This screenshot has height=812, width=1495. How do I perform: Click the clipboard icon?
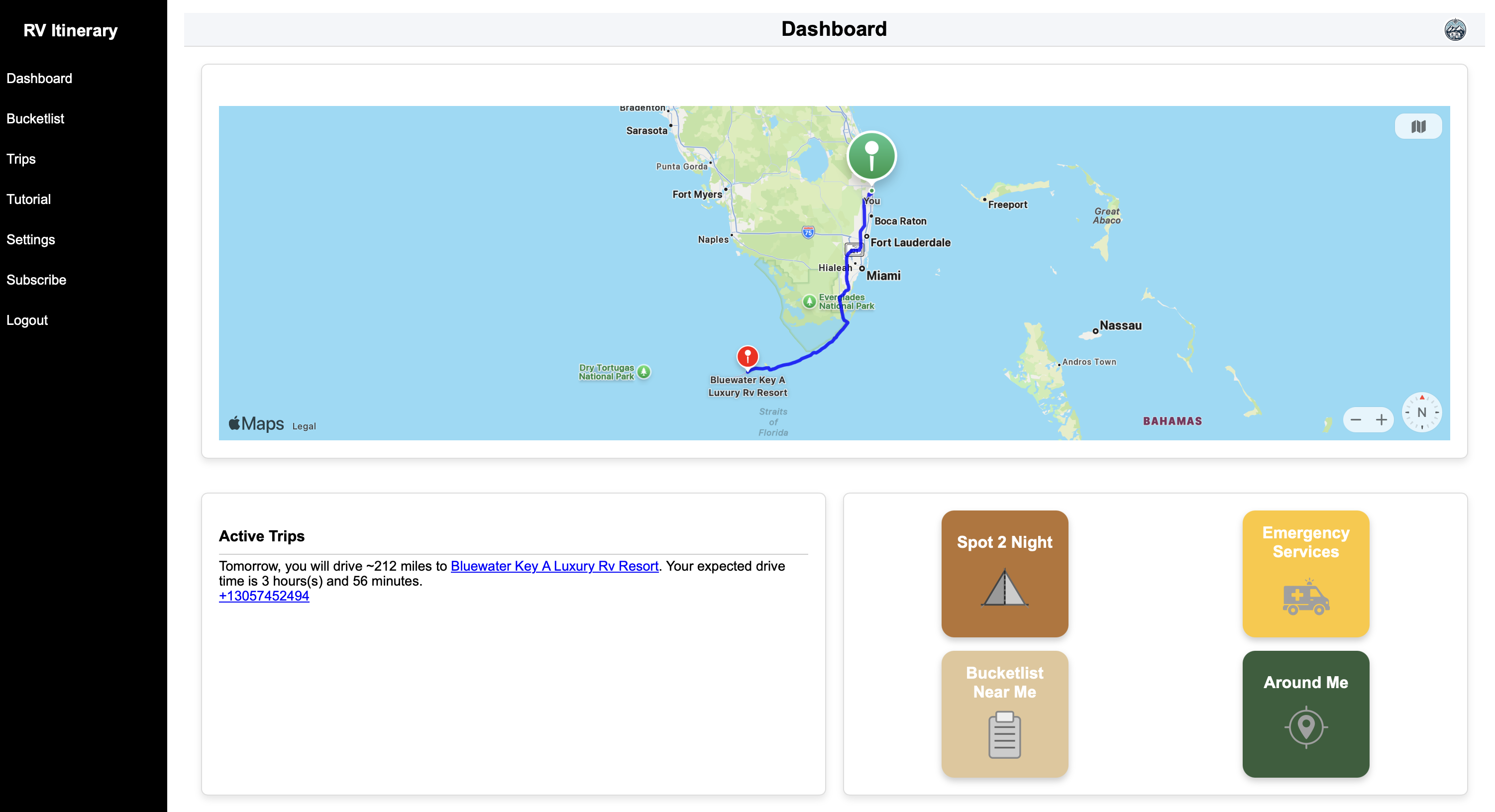click(x=1005, y=735)
